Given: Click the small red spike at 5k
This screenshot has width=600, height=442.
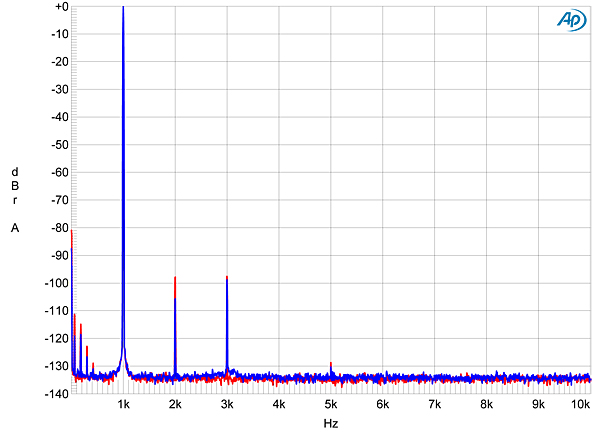Looking at the screenshot, I should (x=331, y=364).
